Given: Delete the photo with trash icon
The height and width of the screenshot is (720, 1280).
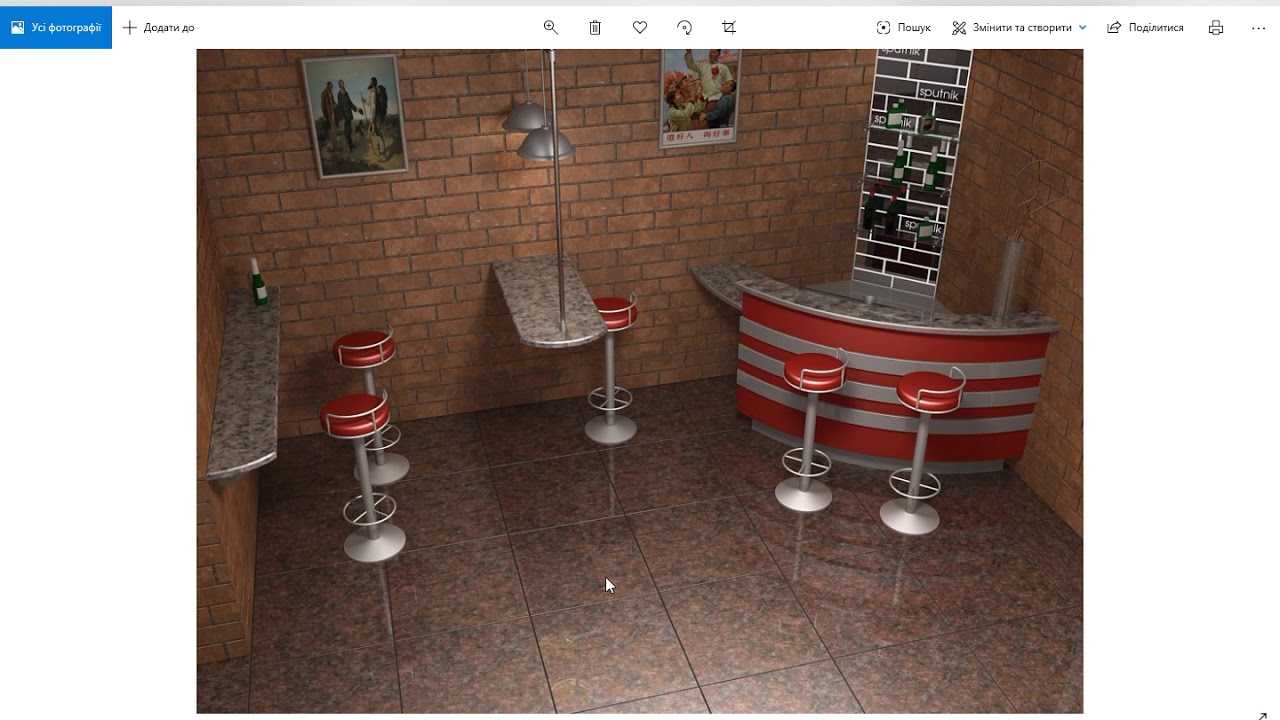Looking at the screenshot, I should tap(595, 28).
